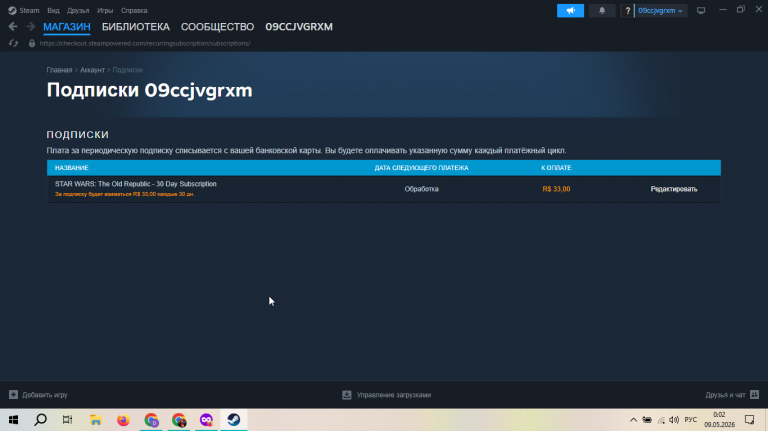This screenshot has height=431, width=768.
Task: Switch to the МАГАЗИН tab
Action: pos(67,27)
